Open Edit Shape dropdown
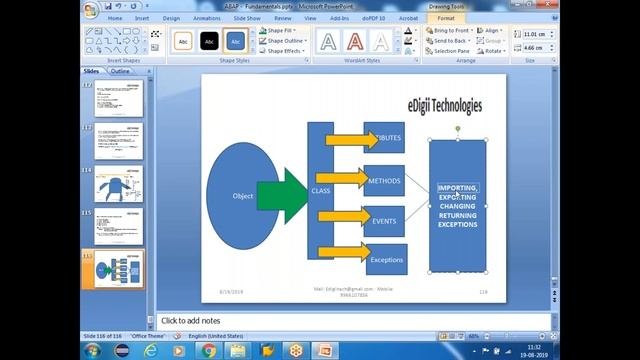640x360 pixels. pos(156,34)
